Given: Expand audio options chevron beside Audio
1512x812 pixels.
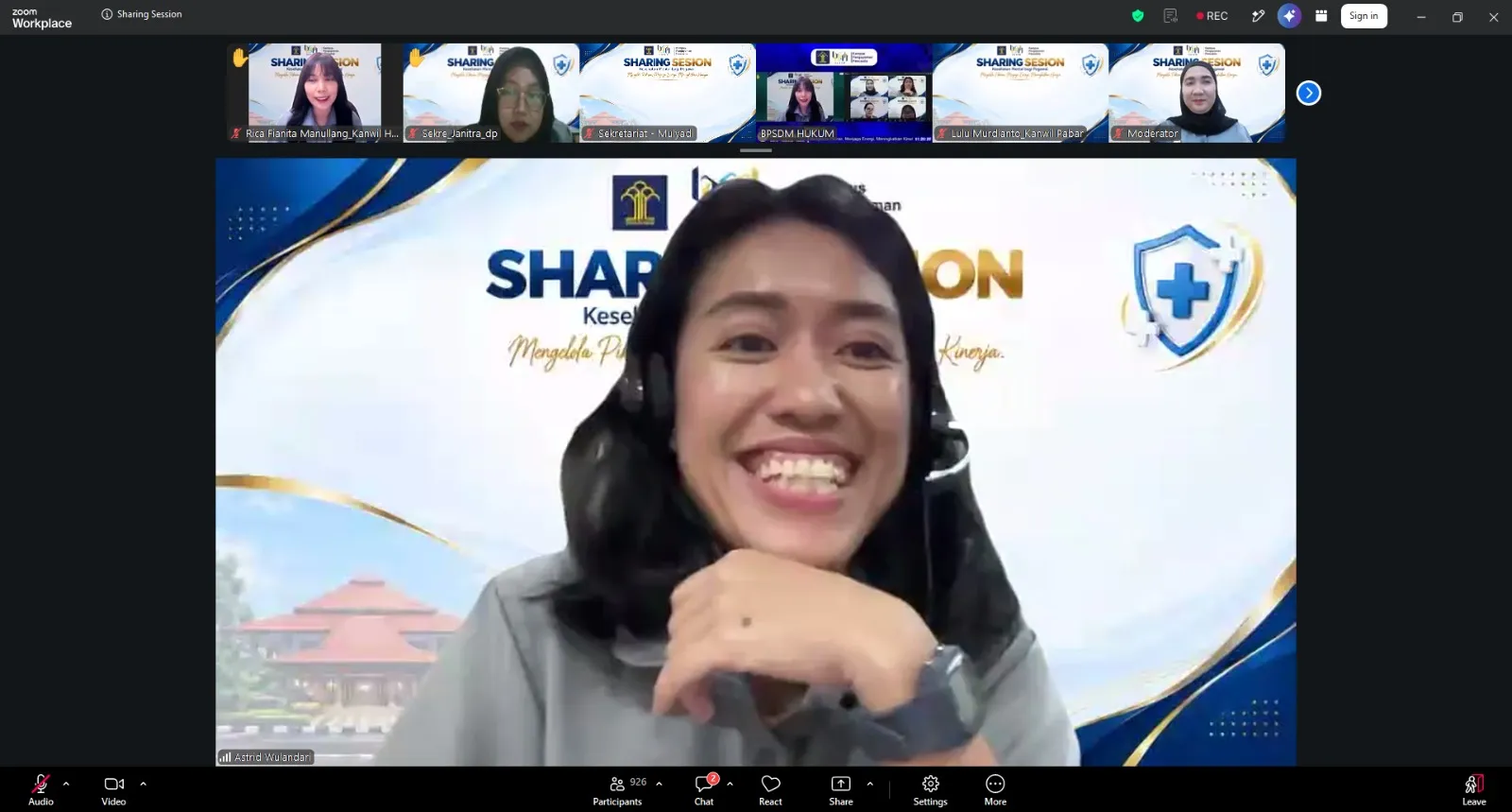Looking at the screenshot, I should [66, 784].
